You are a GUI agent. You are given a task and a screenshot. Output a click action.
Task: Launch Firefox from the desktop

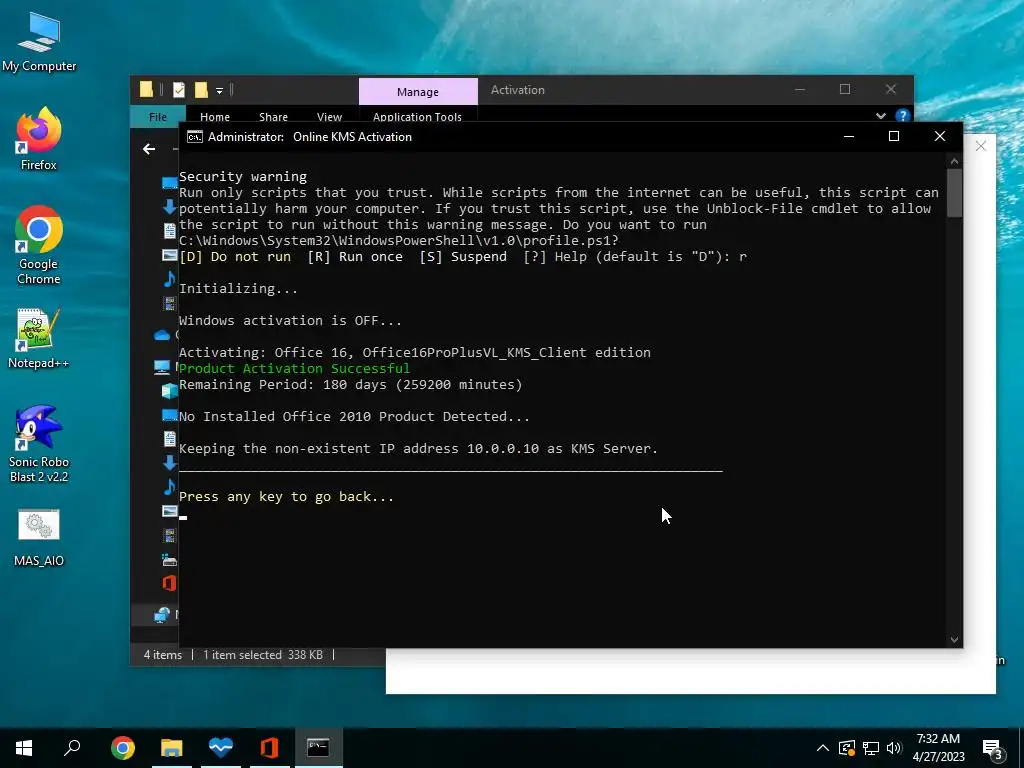pos(39,138)
